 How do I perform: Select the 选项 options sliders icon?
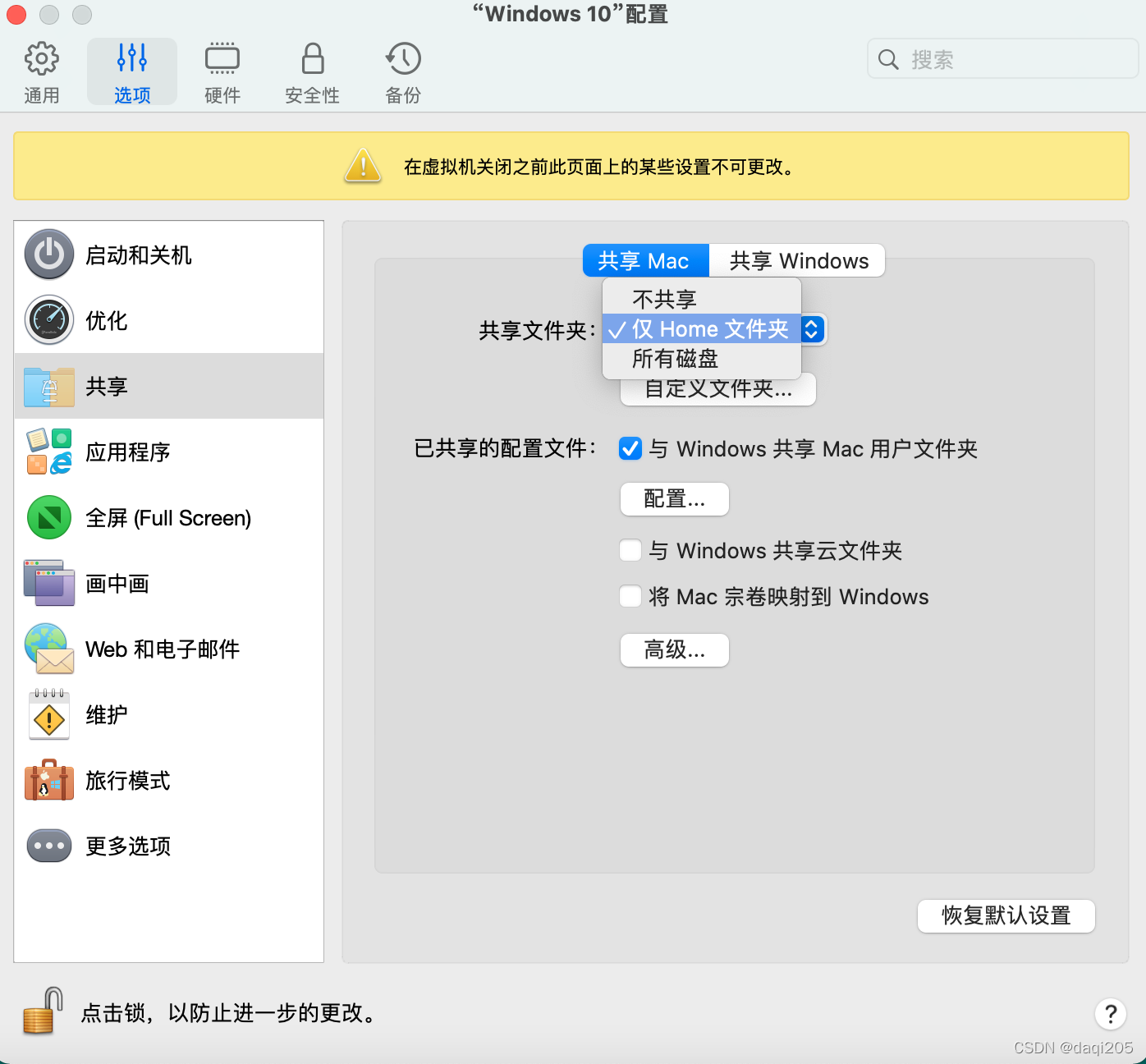pos(132,58)
